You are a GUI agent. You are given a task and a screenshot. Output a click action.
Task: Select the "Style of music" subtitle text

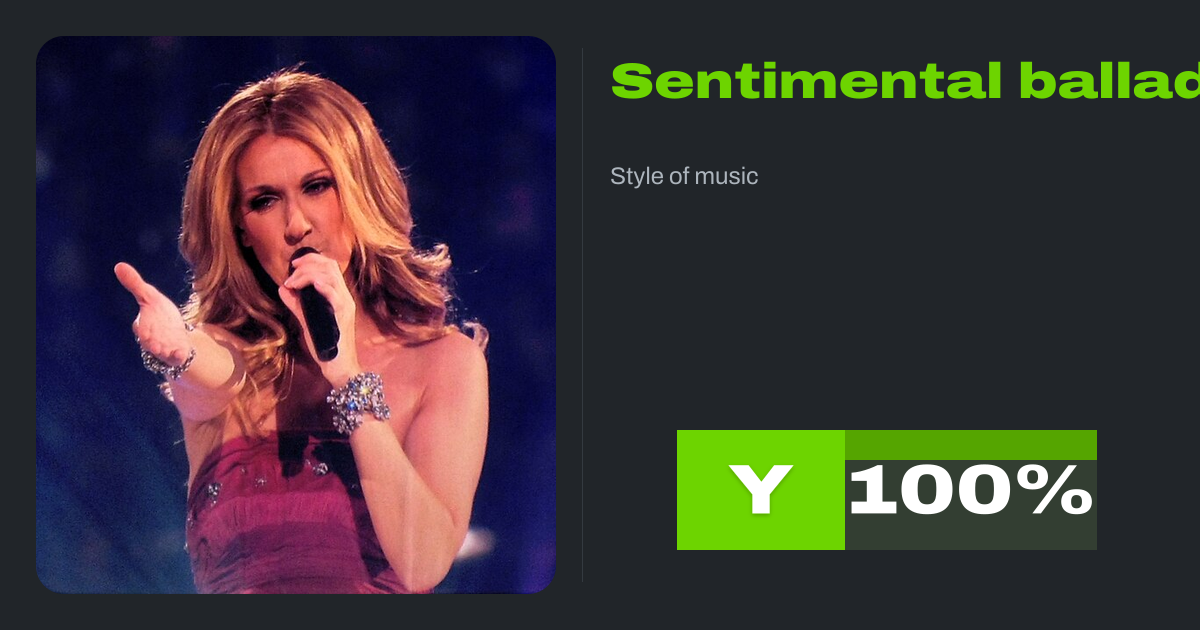684,176
